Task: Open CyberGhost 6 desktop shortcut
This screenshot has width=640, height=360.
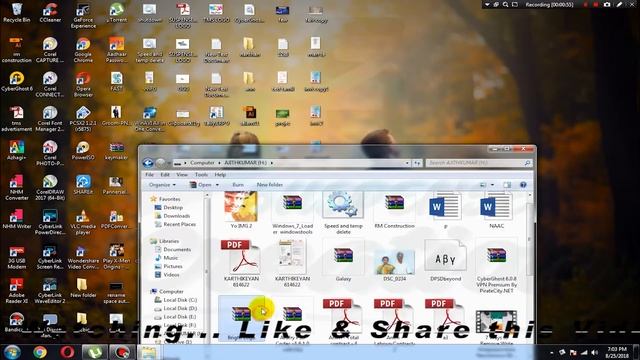Action: click(17, 81)
